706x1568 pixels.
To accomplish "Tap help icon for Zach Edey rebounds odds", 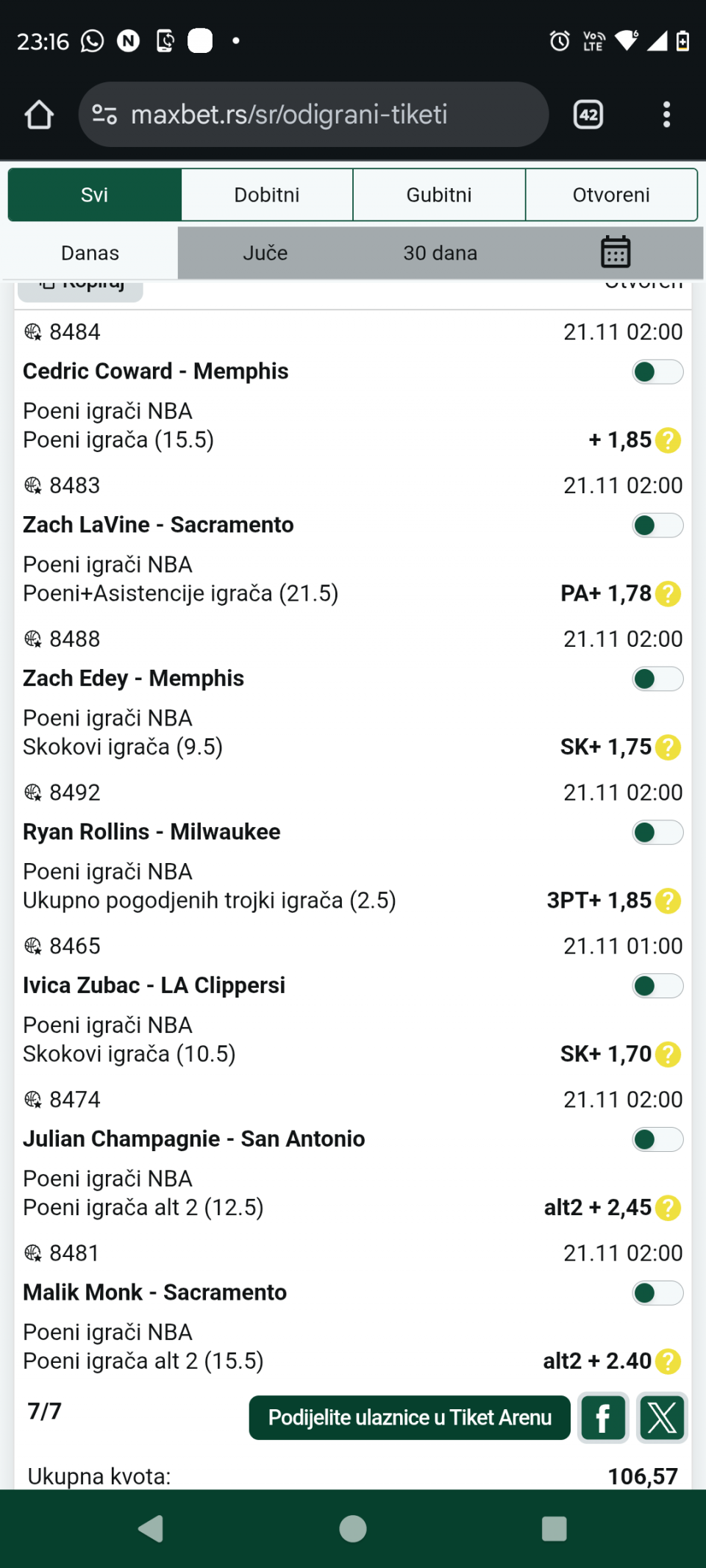I will [x=668, y=748].
